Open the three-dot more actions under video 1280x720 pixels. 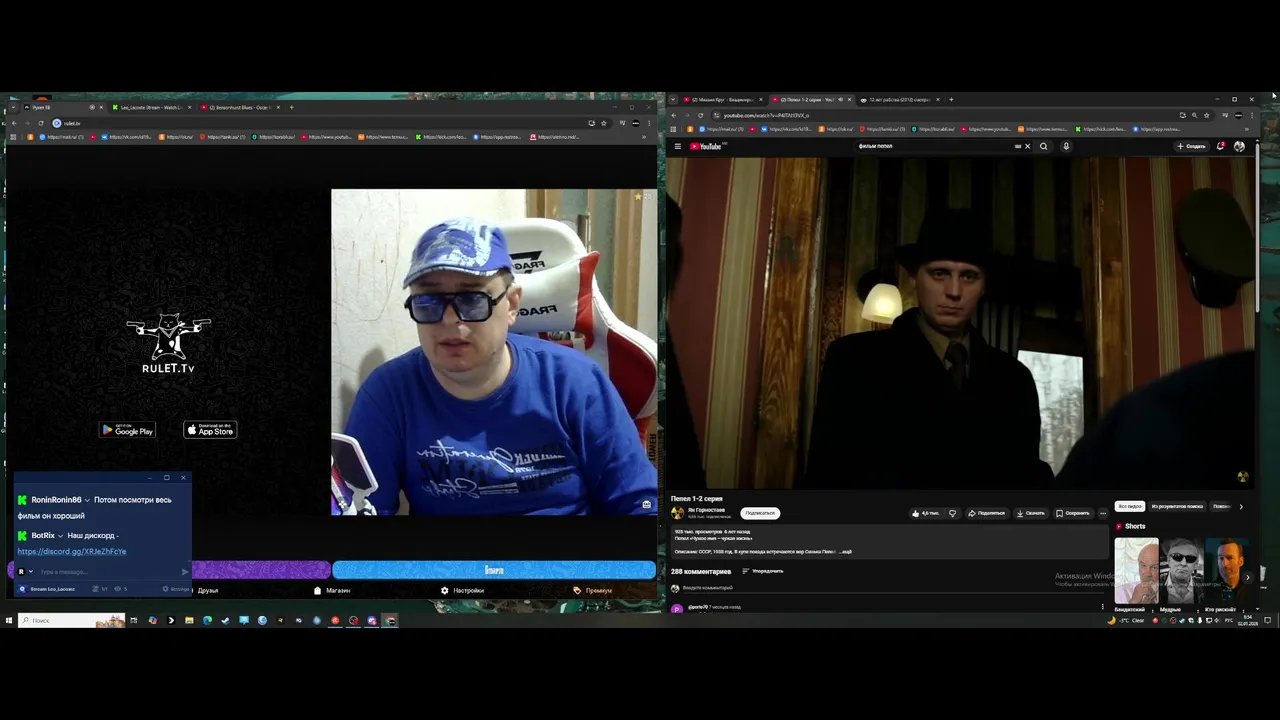point(1103,513)
